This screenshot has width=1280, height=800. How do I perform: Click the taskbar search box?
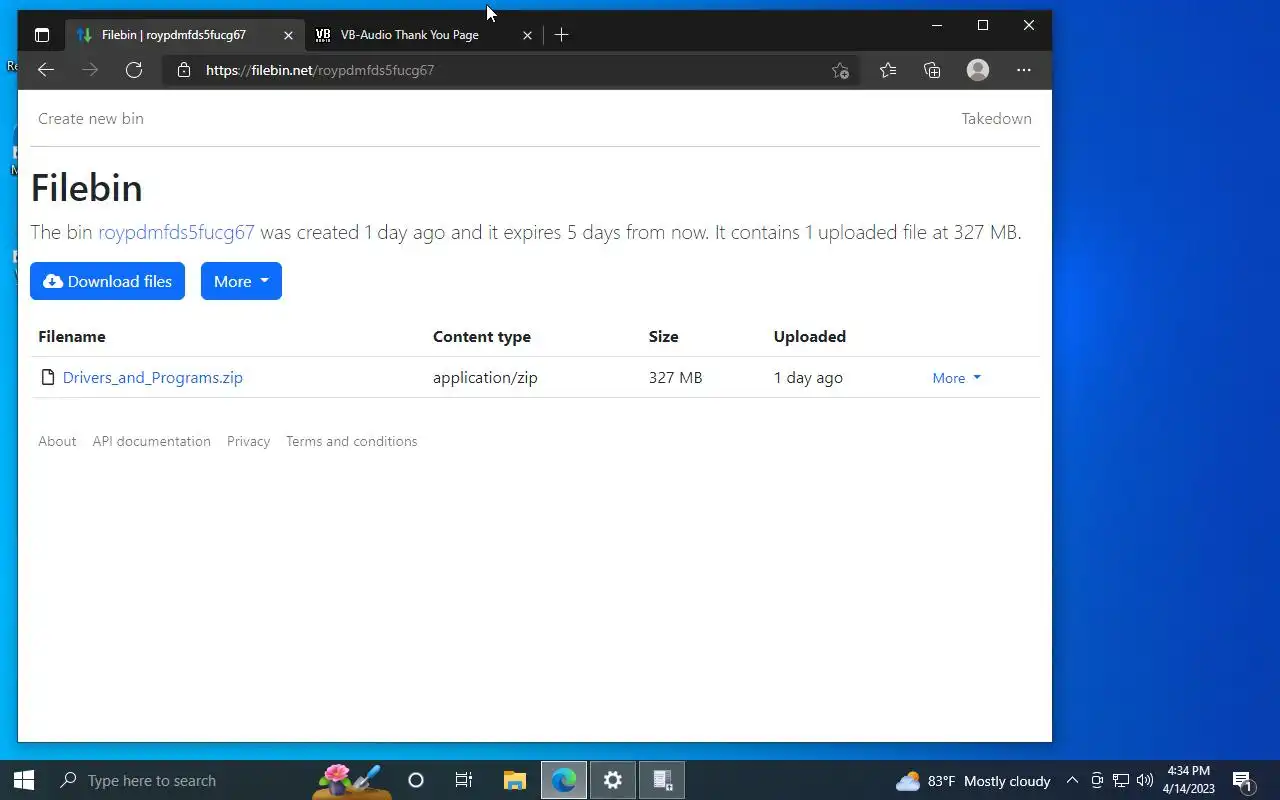pyautogui.click(x=180, y=780)
